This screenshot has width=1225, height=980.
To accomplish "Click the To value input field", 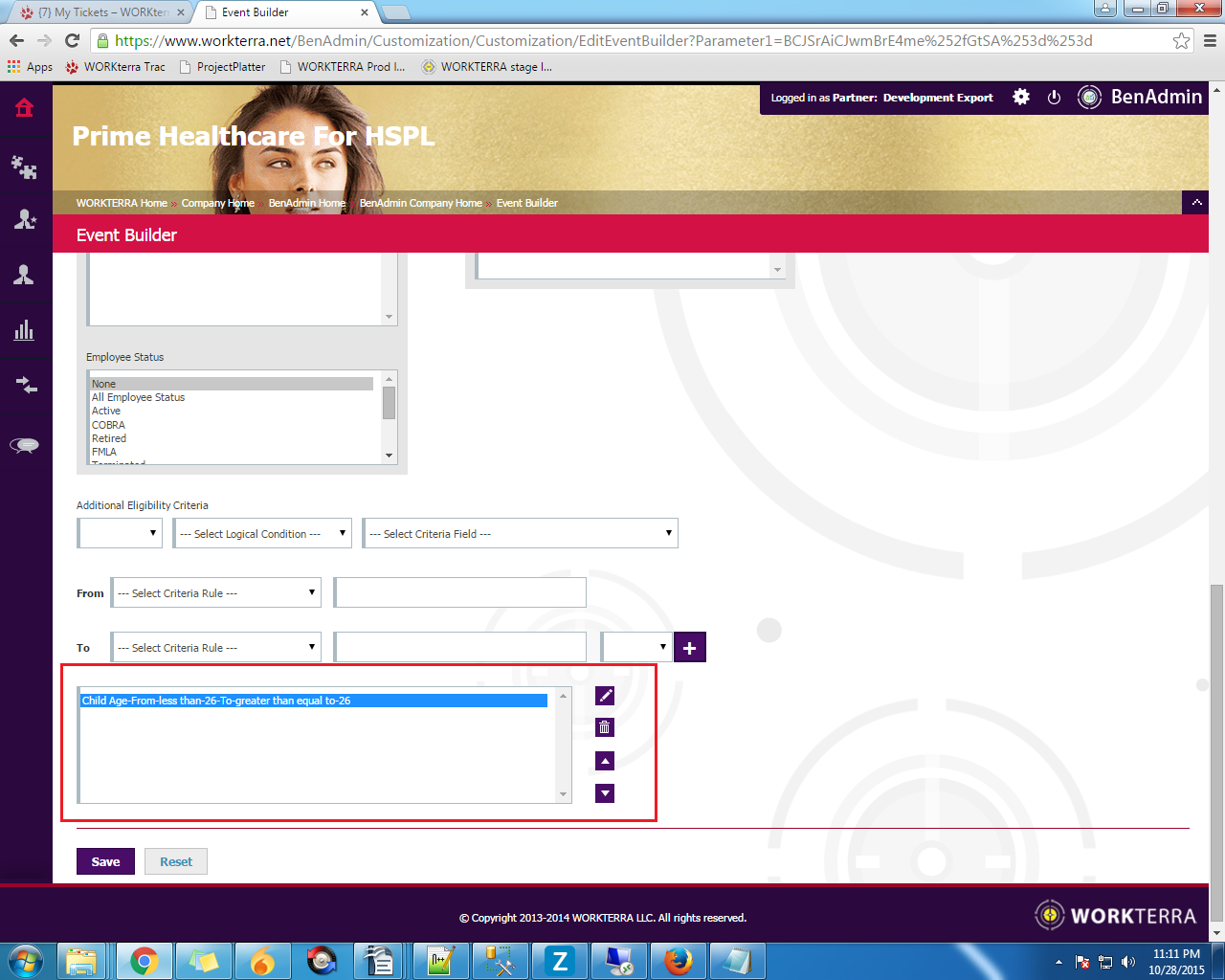I will [x=459, y=647].
